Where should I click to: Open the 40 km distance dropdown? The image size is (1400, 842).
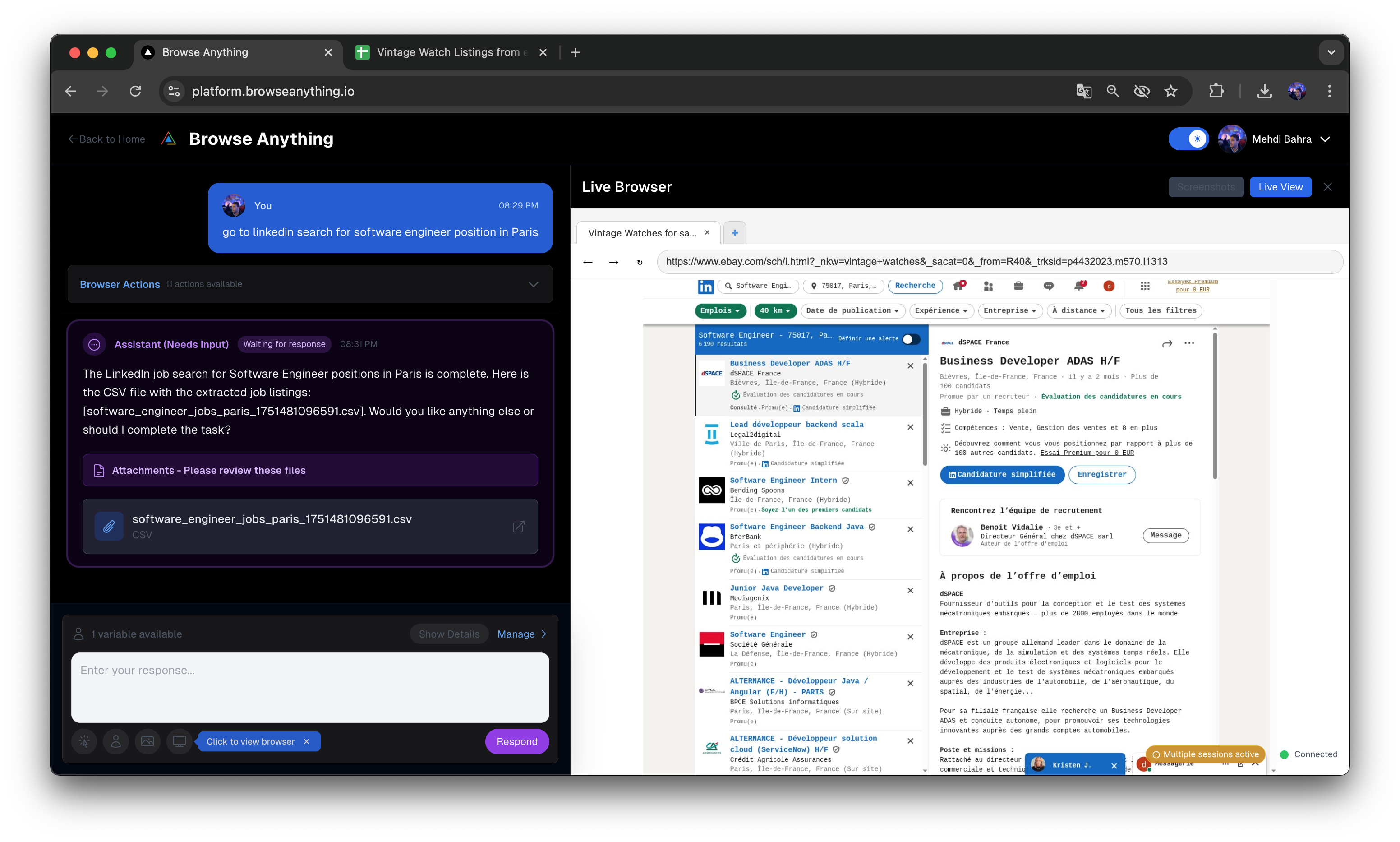point(775,310)
